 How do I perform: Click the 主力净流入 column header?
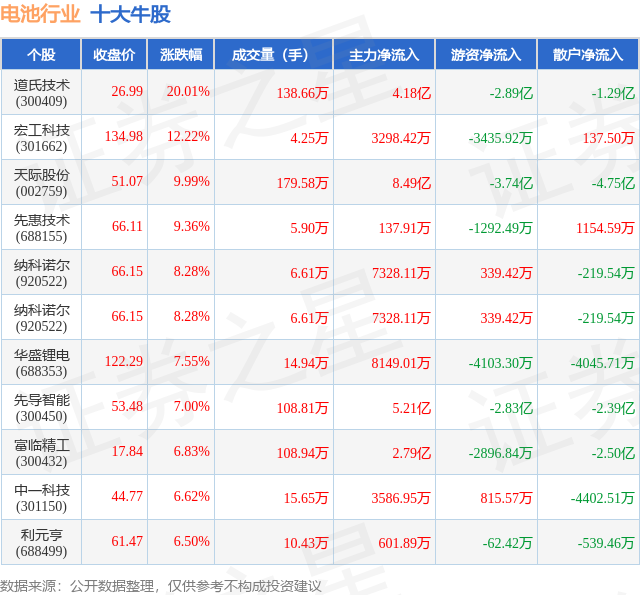(x=384, y=54)
